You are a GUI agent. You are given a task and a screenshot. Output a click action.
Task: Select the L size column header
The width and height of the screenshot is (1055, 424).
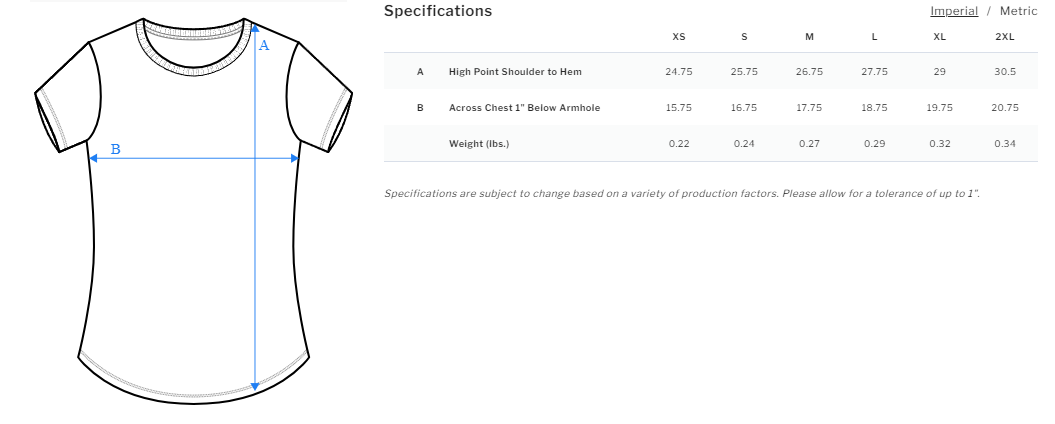click(874, 37)
